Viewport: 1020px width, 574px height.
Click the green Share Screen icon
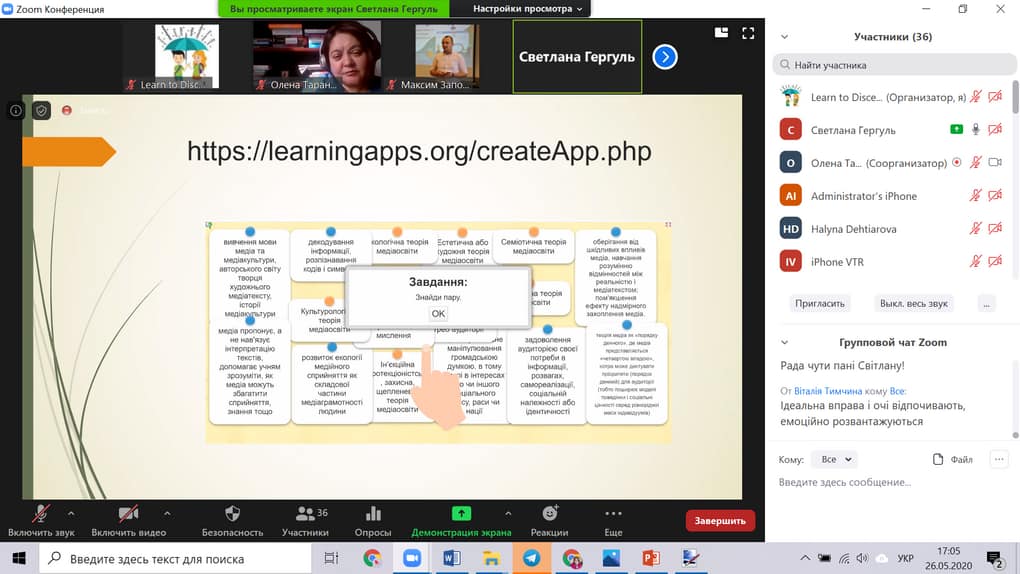(x=461, y=513)
